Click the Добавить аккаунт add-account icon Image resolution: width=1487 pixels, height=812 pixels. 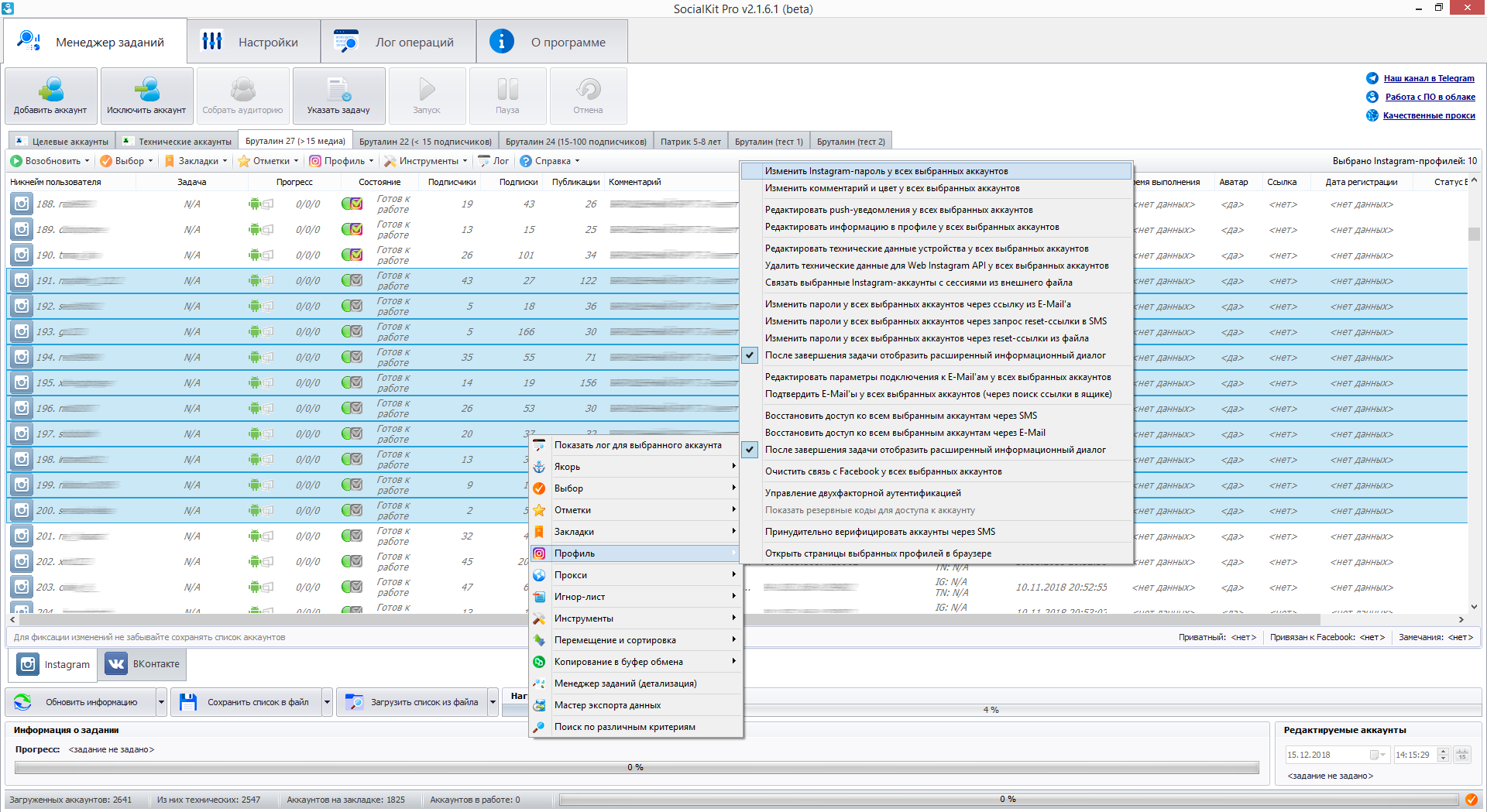point(51,90)
